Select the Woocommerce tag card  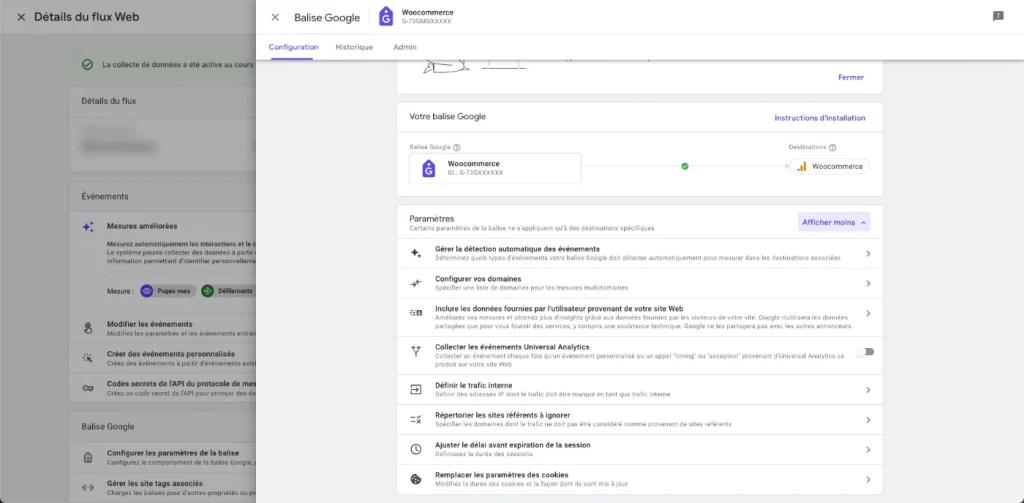495,168
